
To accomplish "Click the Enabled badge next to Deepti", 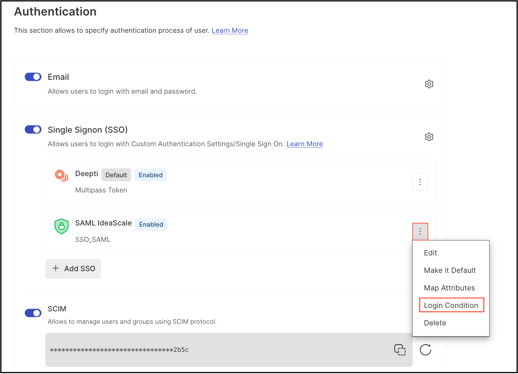I will click(x=151, y=175).
